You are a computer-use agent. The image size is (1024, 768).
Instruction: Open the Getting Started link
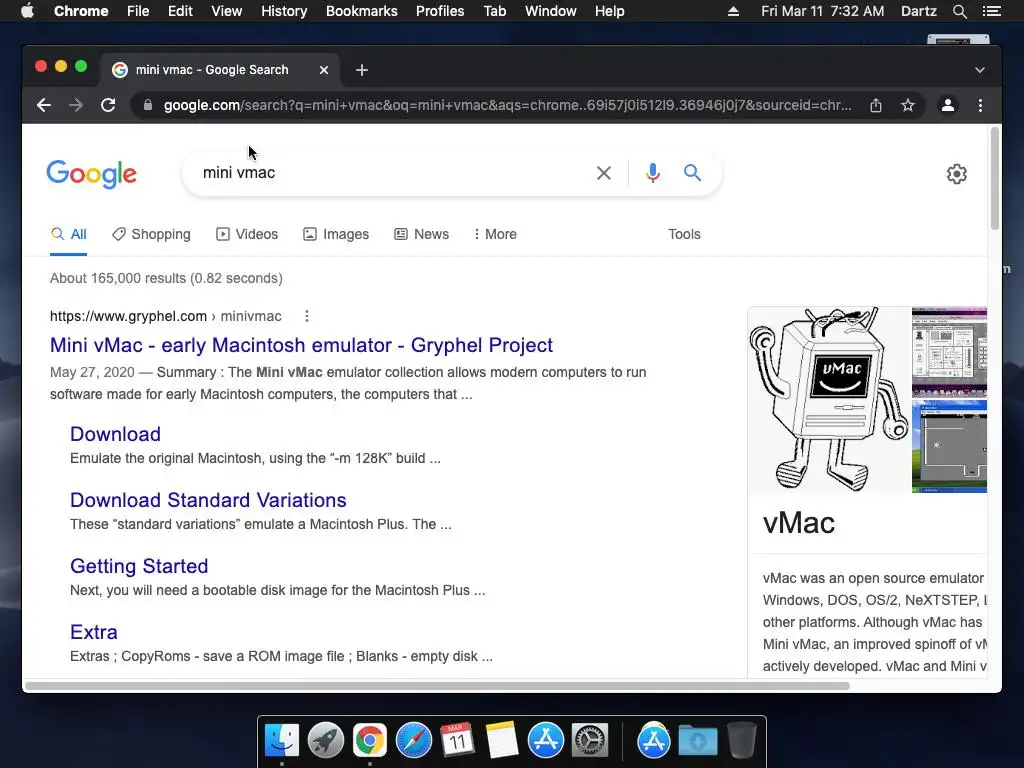pos(138,566)
